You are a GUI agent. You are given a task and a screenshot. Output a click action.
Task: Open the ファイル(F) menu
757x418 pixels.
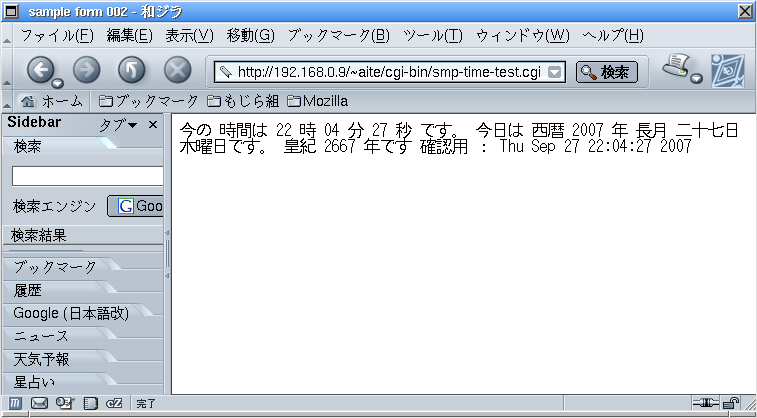(57, 36)
